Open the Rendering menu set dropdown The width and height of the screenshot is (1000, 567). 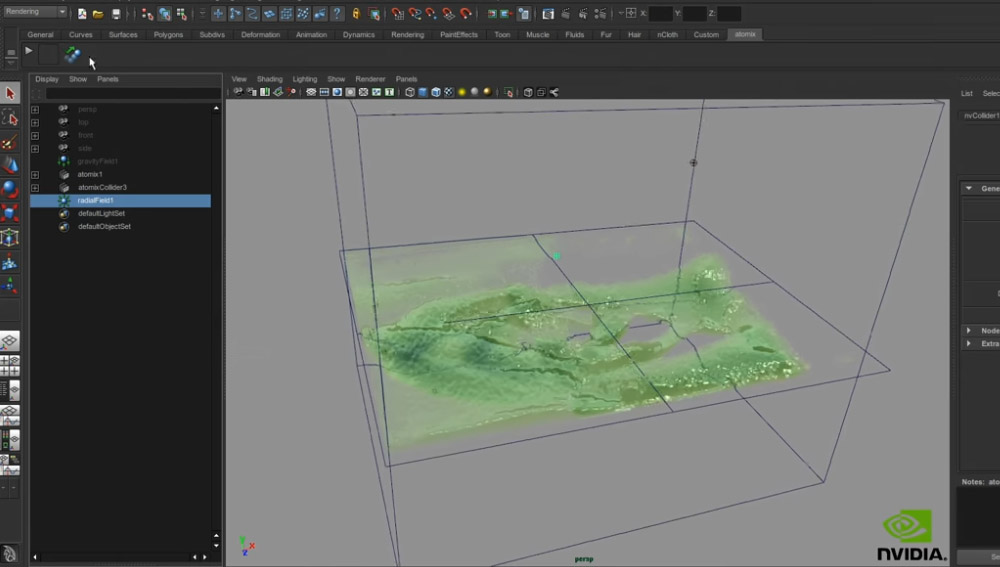pos(35,11)
